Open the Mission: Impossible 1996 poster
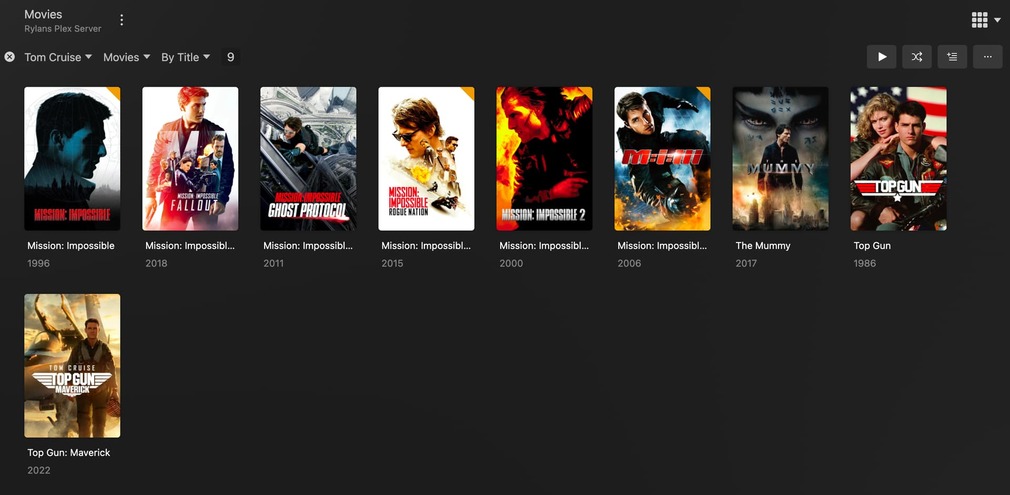The width and height of the screenshot is (1010, 495). [72, 159]
